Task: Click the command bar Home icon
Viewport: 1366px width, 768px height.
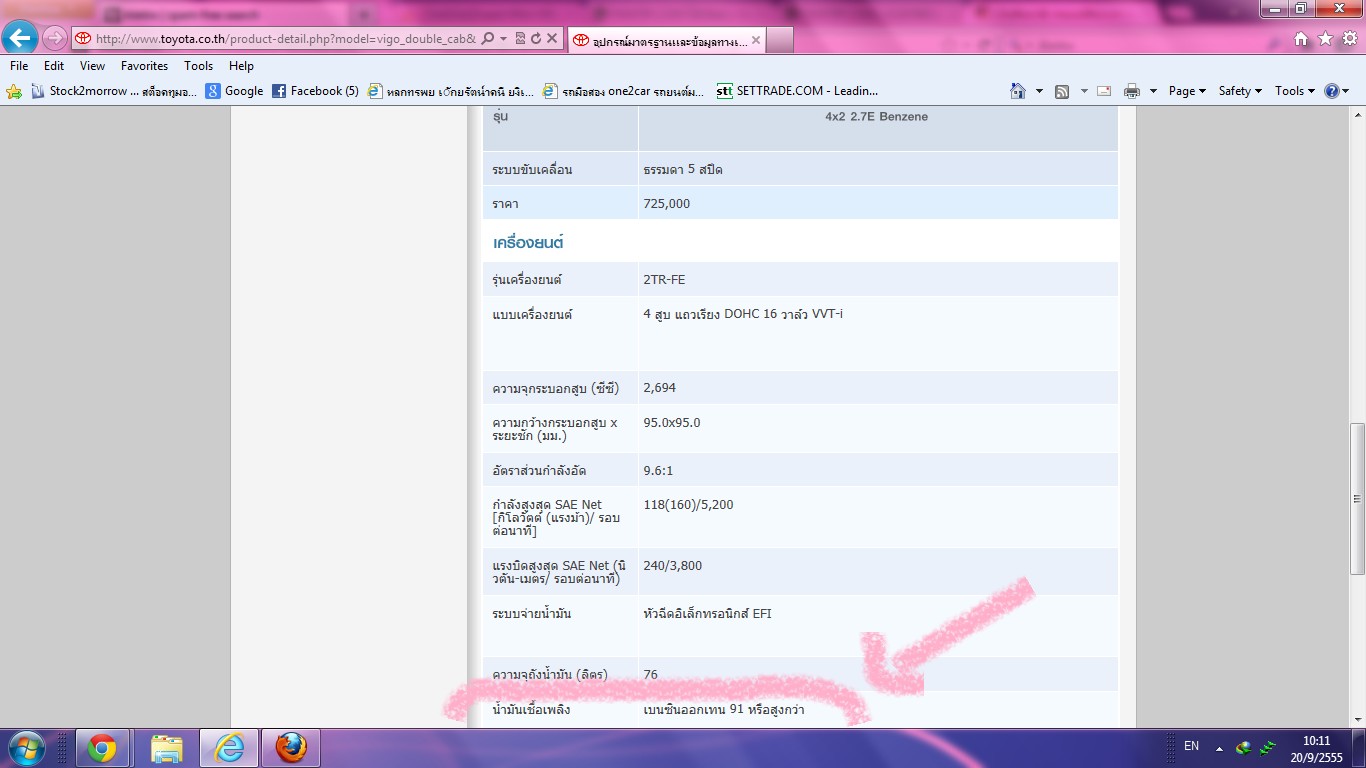Action: click(x=1018, y=91)
